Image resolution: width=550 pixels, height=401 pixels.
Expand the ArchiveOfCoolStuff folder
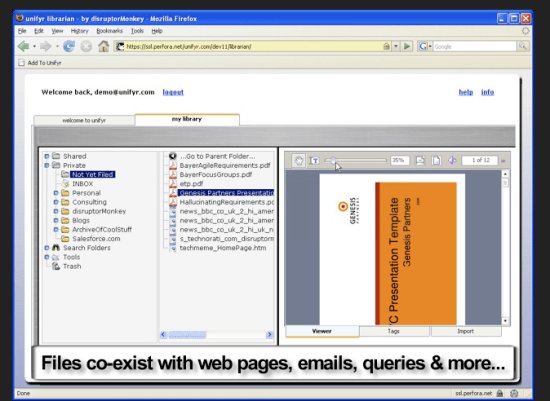[56, 229]
